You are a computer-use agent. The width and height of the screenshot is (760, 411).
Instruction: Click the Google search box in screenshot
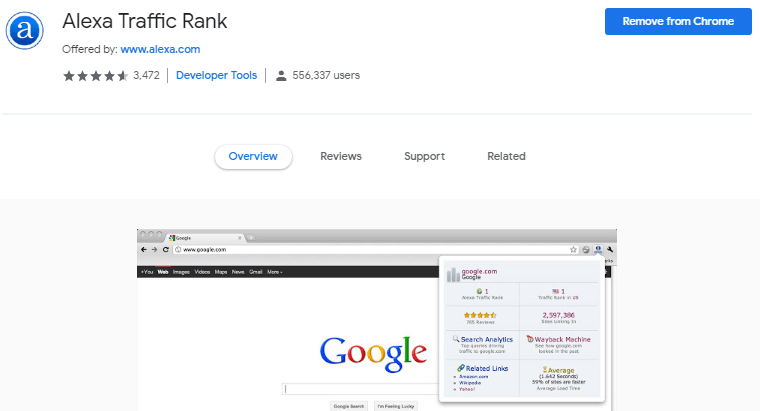[361, 389]
